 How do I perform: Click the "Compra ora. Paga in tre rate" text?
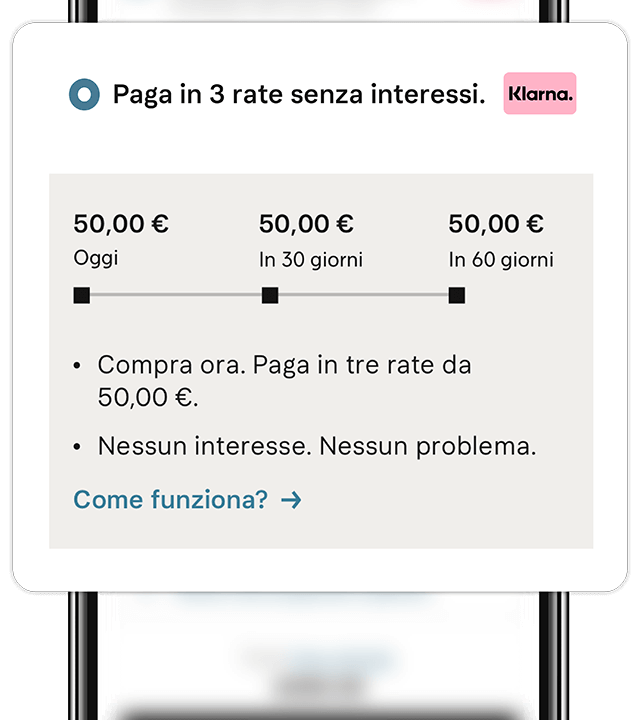[x=284, y=366]
